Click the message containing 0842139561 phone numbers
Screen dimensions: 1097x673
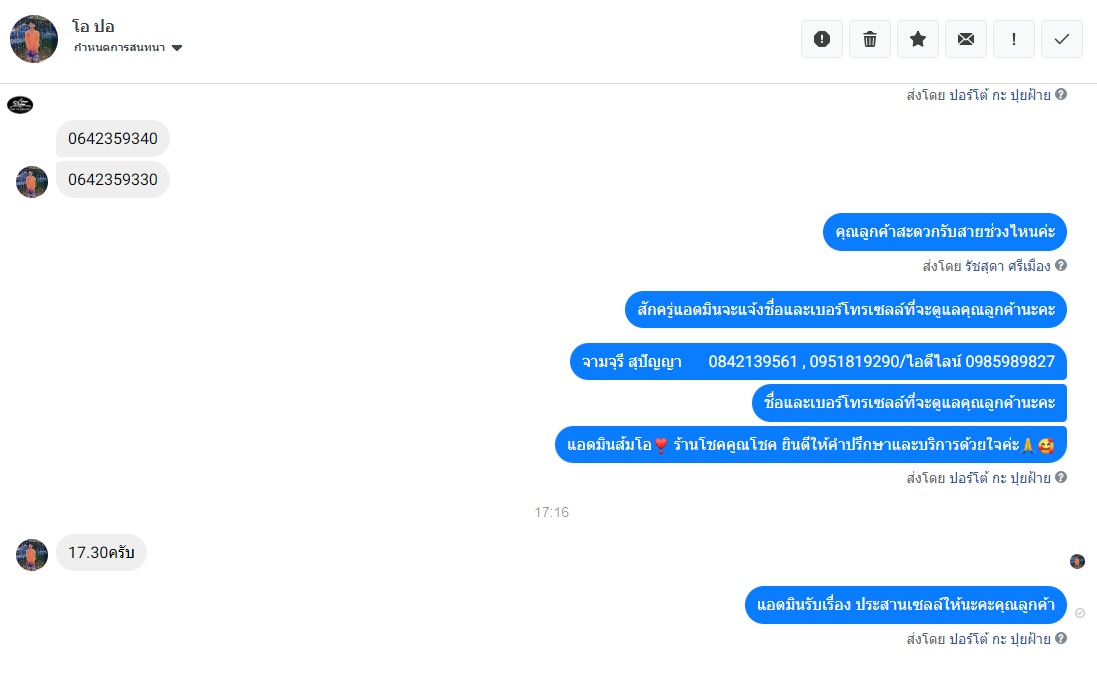(x=818, y=362)
